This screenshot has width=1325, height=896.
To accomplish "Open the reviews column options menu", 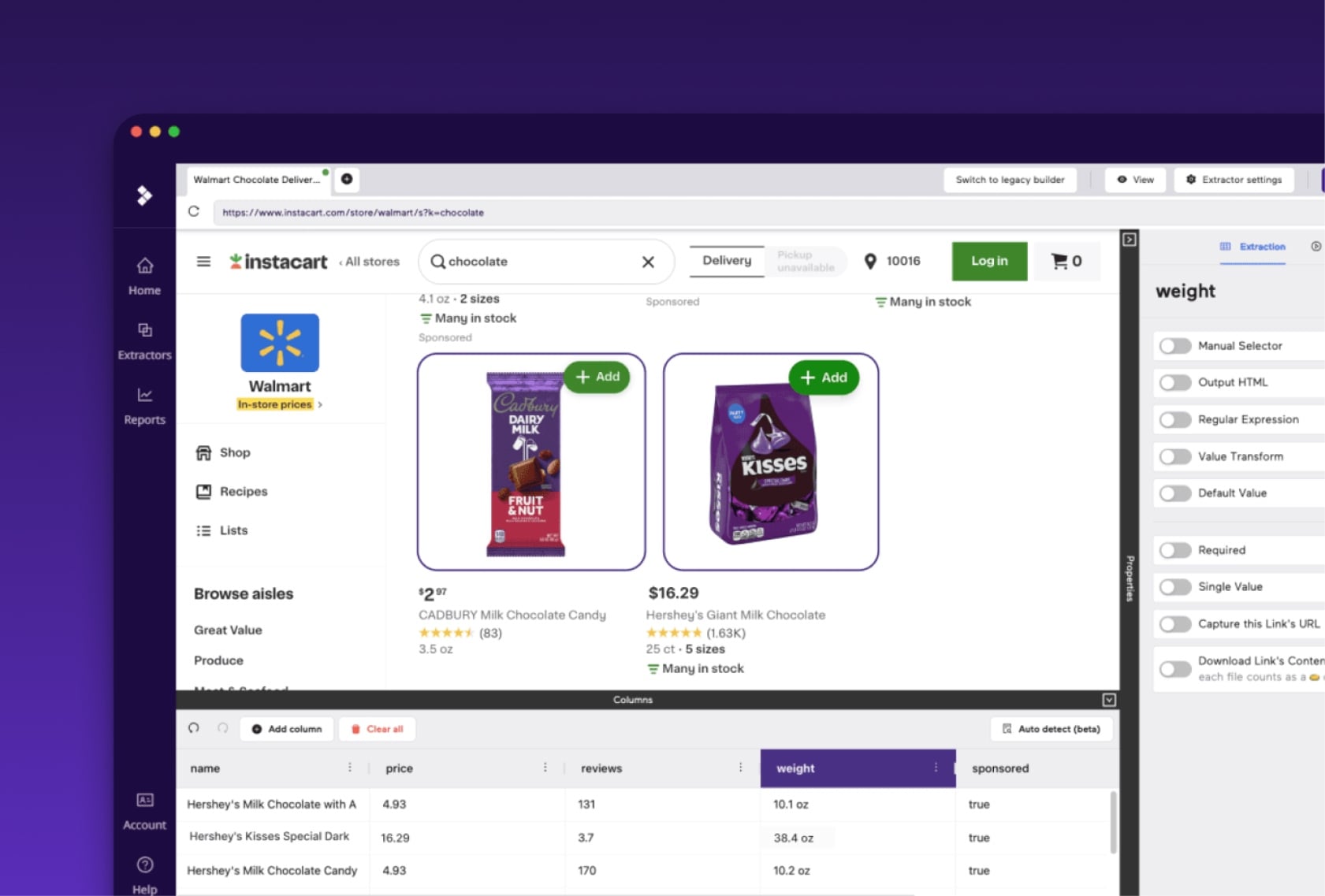I will click(x=740, y=768).
